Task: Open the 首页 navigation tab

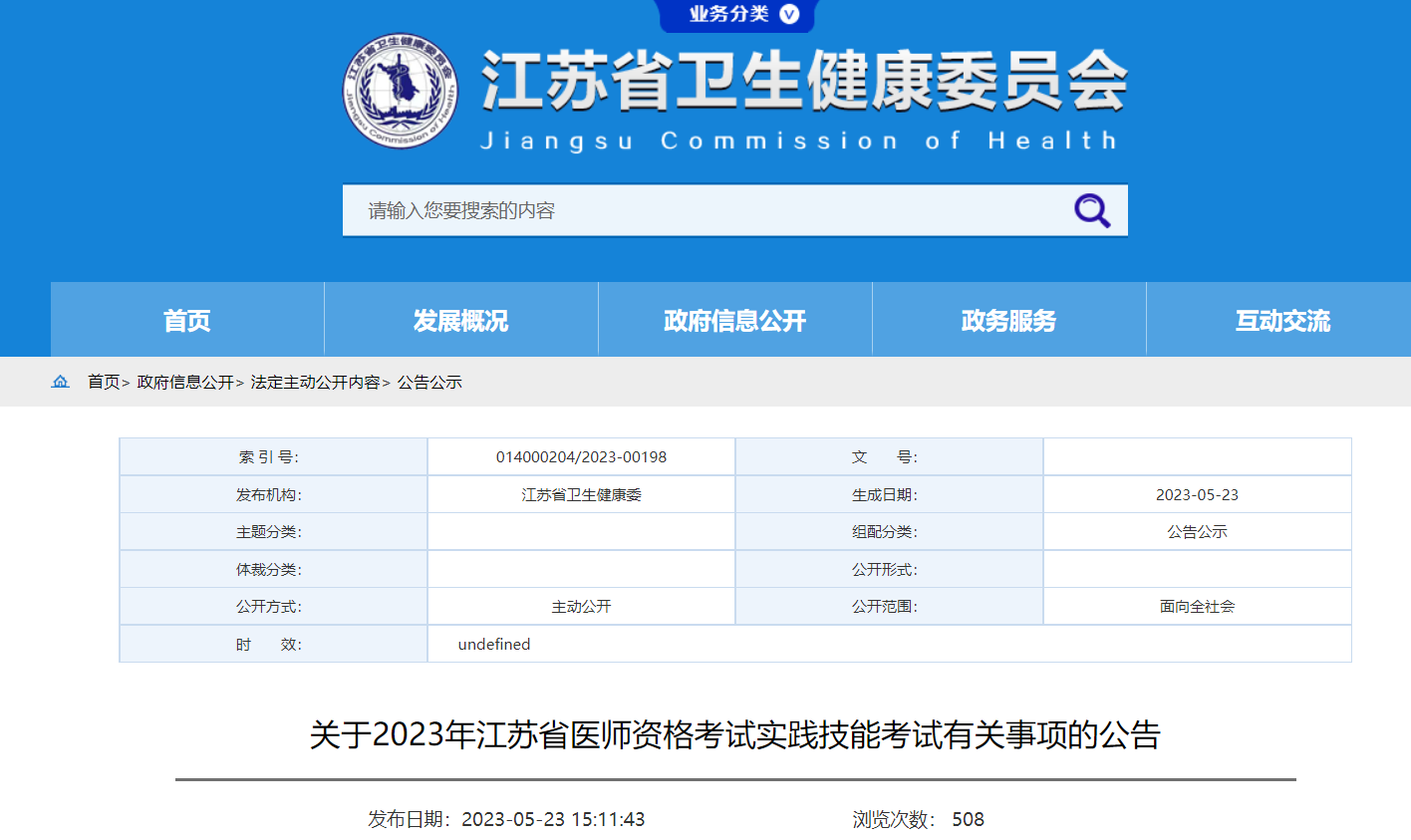Action: pyautogui.click(x=187, y=321)
